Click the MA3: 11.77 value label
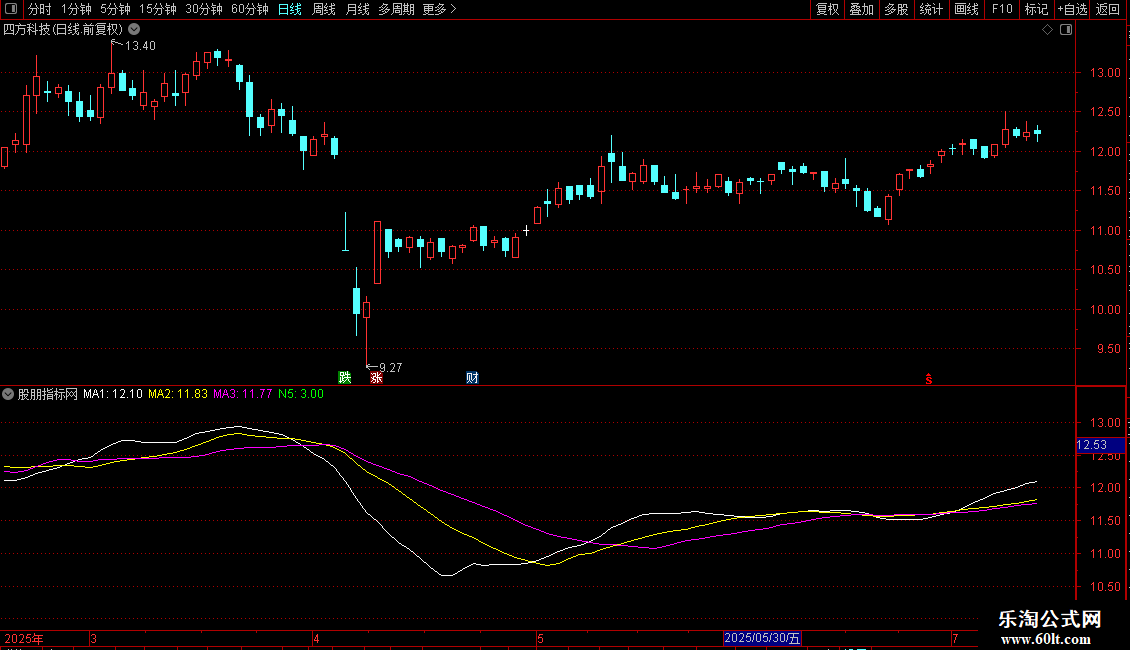 tap(242, 394)
